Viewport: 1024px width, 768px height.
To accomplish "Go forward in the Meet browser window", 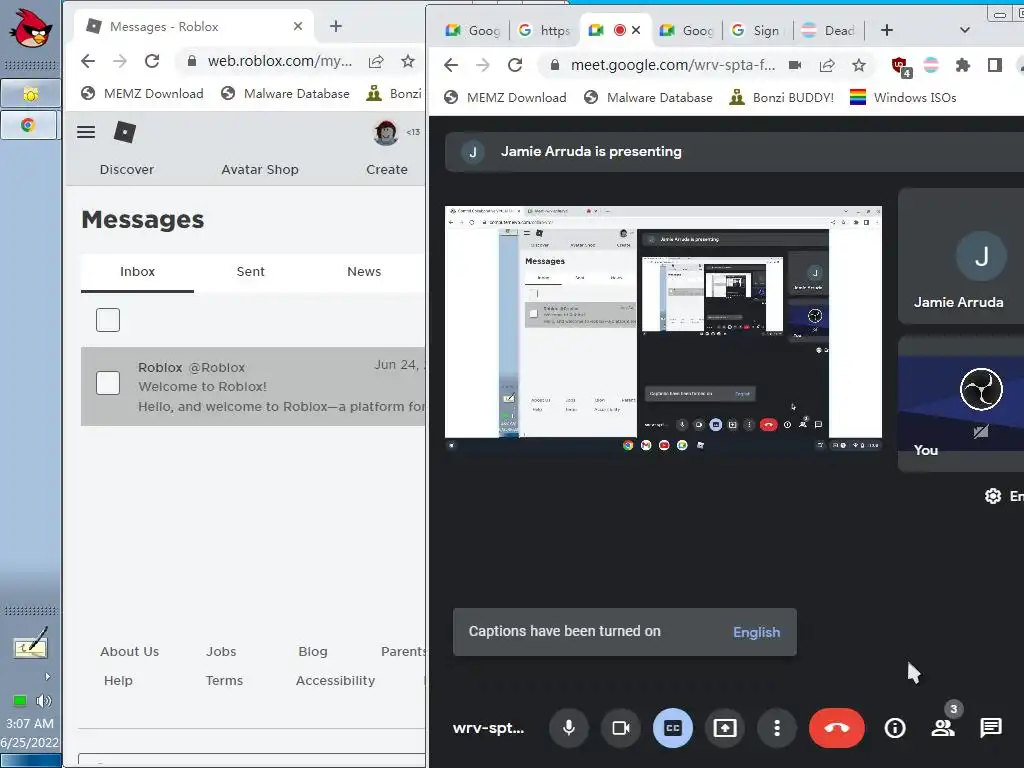I will pos(483,65).
